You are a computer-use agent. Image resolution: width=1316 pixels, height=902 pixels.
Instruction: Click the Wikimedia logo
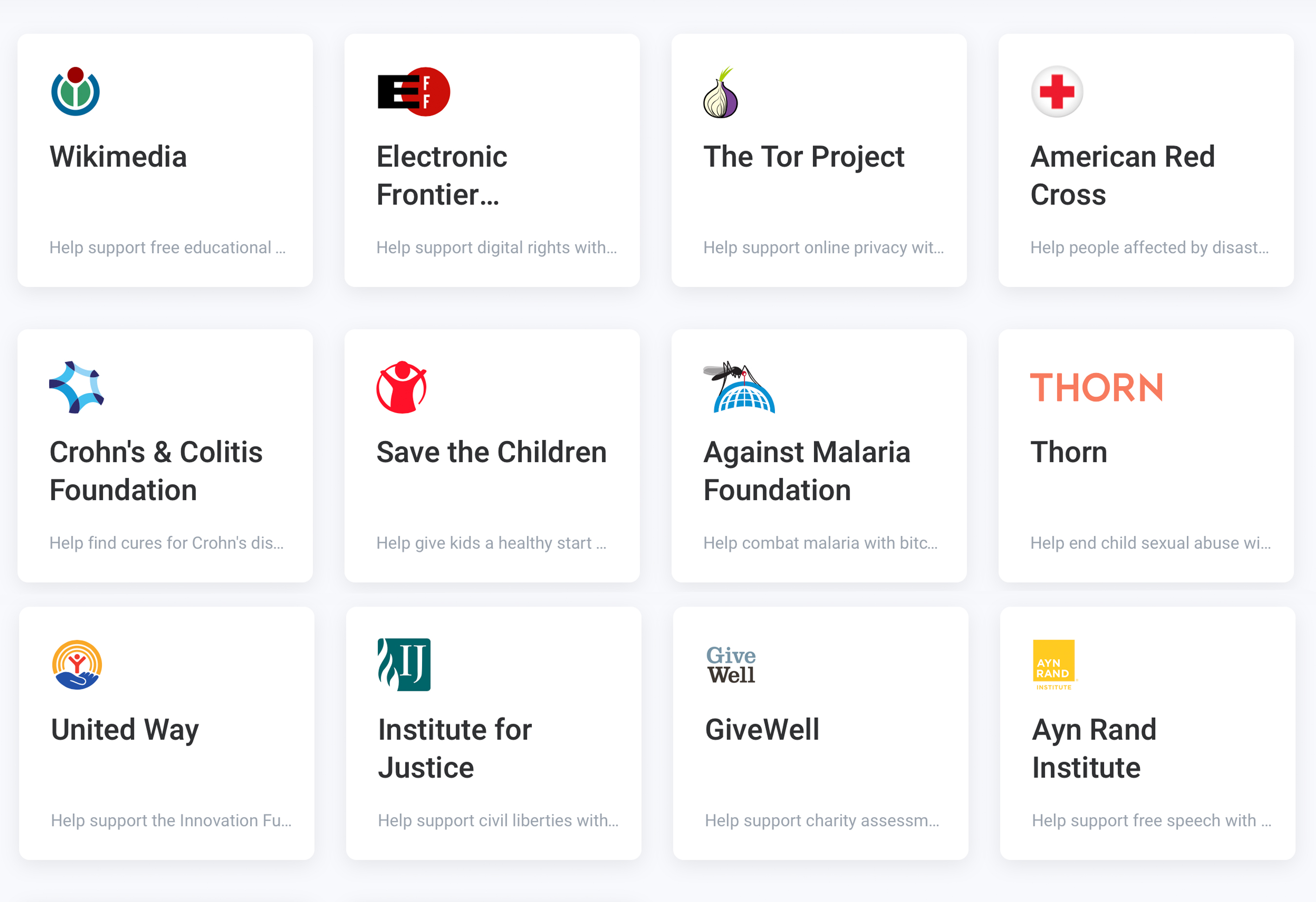click(76, 92)
